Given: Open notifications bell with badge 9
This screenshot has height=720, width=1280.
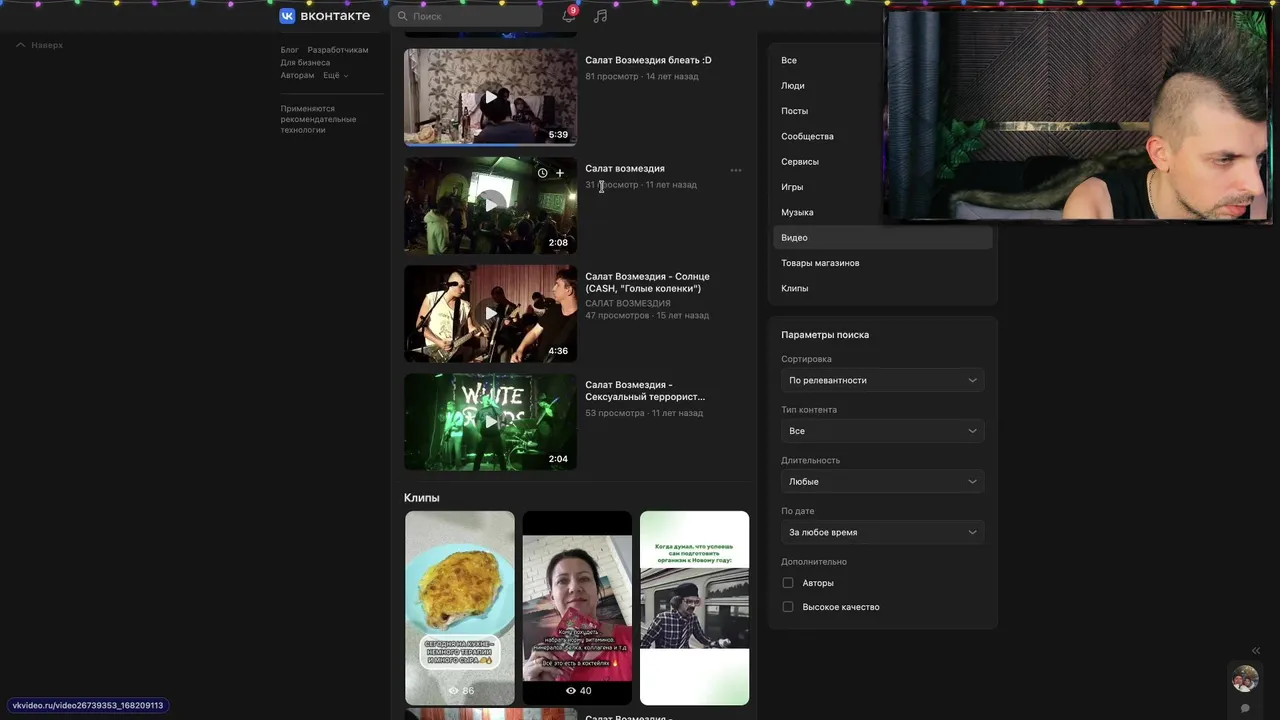Looking at the screenshot, I should click(x=568, y=16).
